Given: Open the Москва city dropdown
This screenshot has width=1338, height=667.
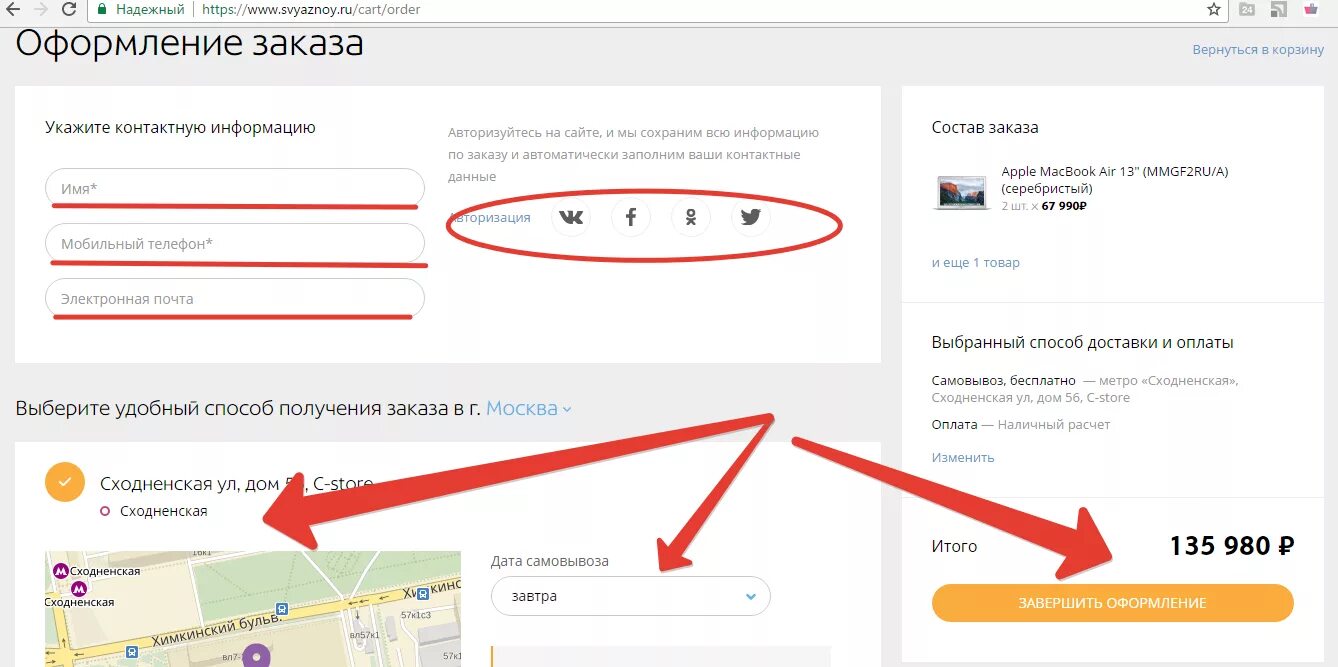Looking at the screenshot, I should coord(529,408).
